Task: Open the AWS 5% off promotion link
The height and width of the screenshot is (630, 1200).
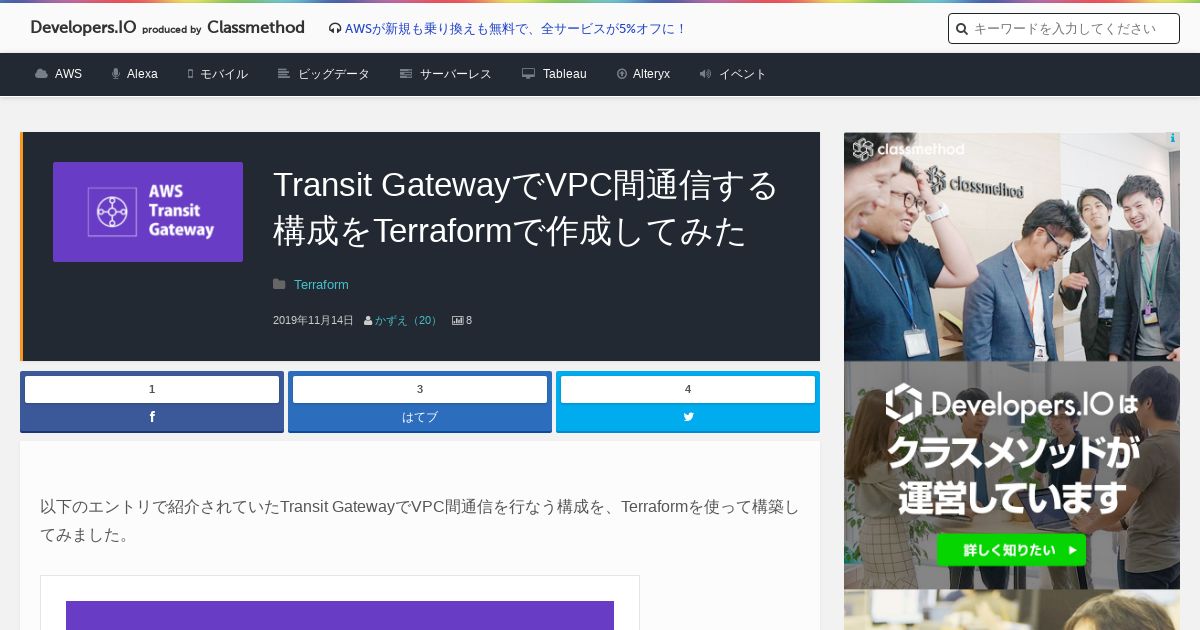Action: 515,29
